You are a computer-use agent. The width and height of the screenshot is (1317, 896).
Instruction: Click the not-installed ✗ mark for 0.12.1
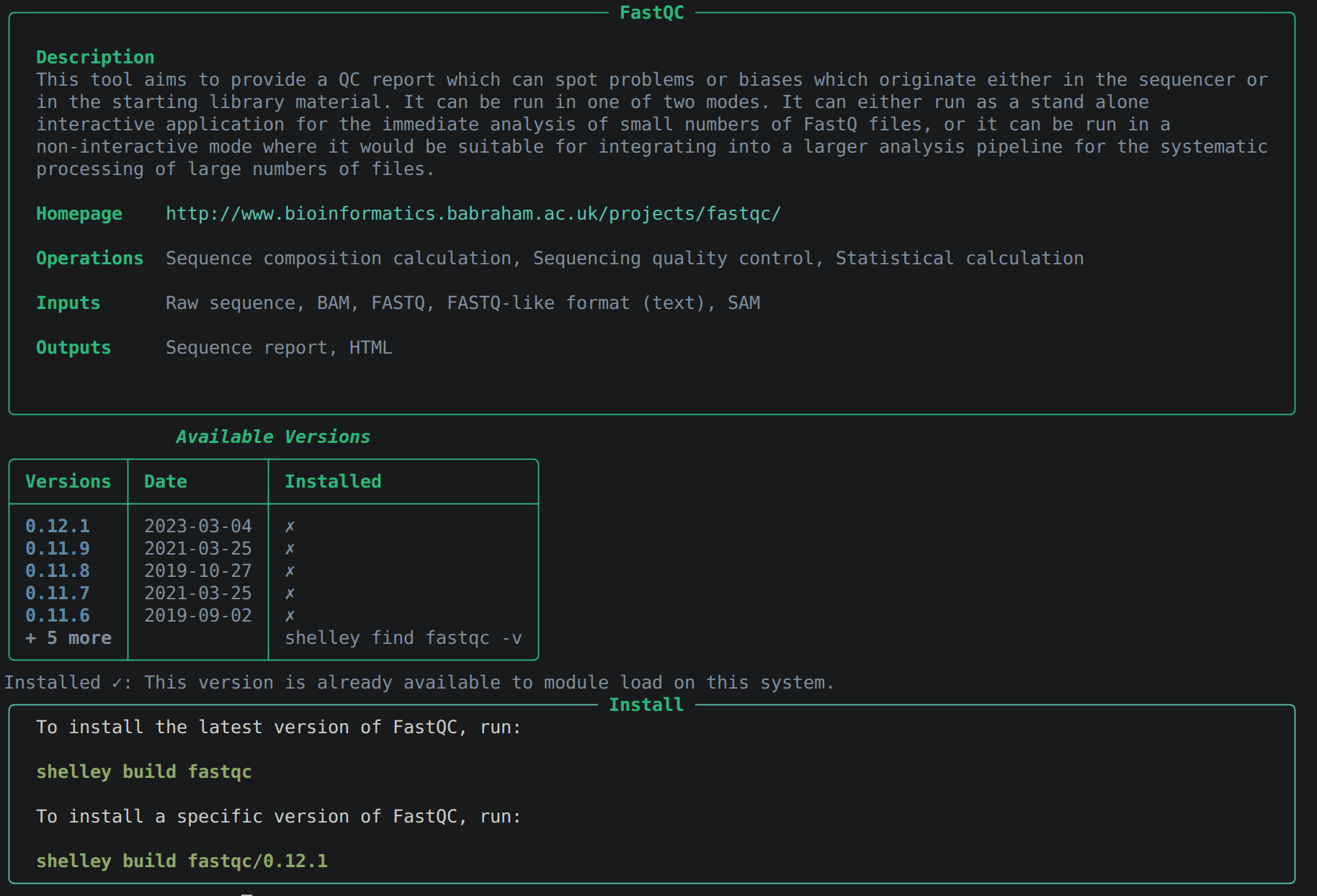290,527
